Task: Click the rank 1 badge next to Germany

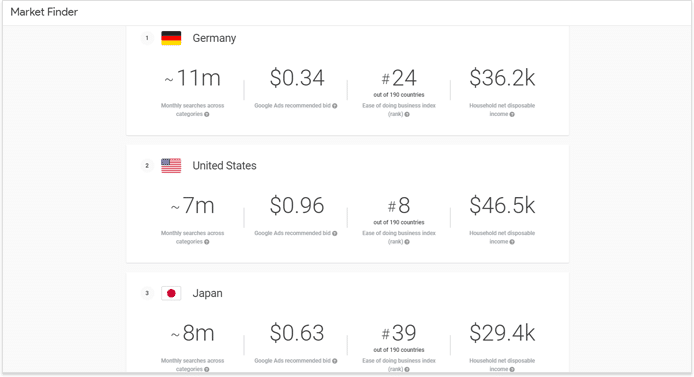Action: pos(147,38)
